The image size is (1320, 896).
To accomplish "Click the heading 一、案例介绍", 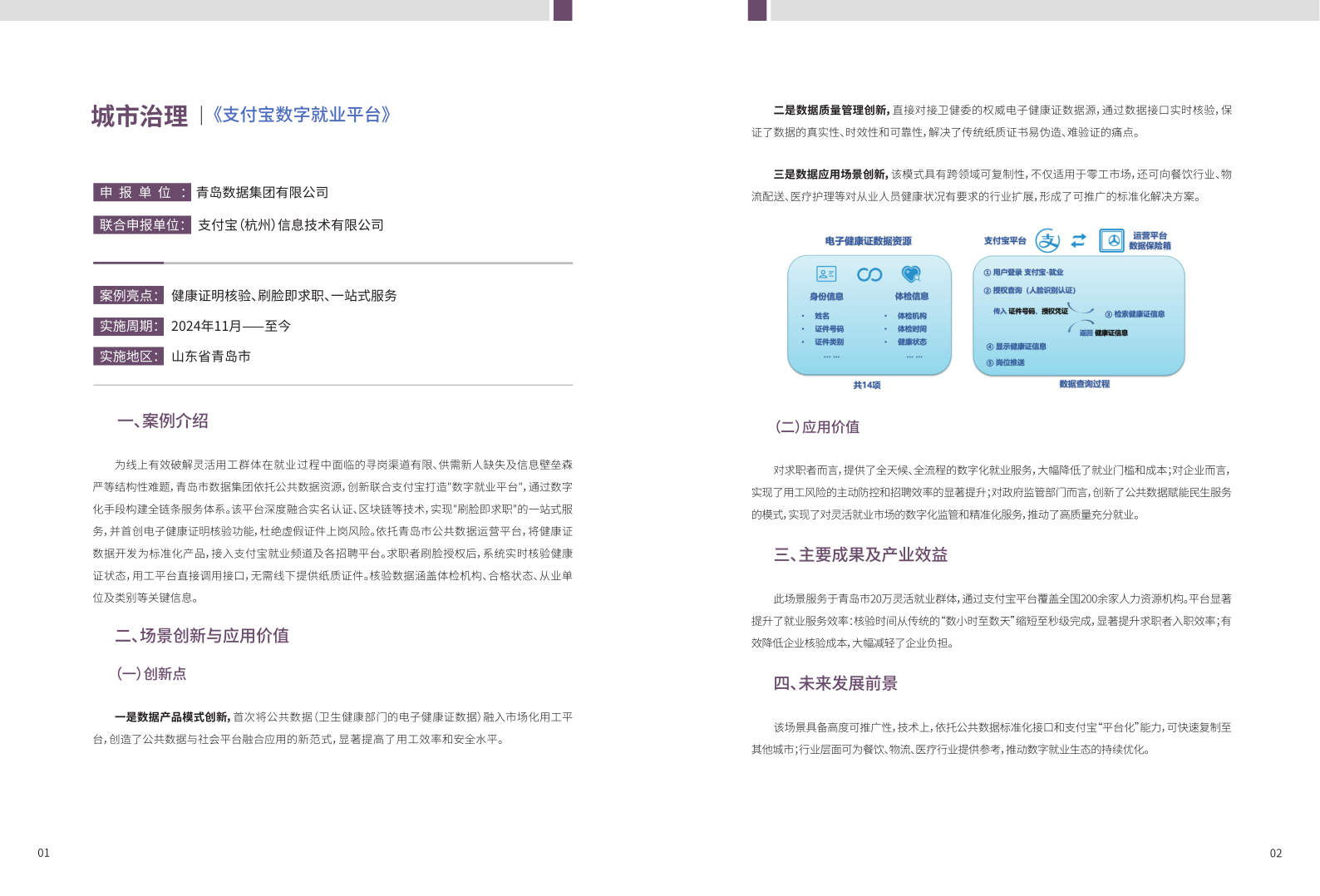I will tap(163, 421).
